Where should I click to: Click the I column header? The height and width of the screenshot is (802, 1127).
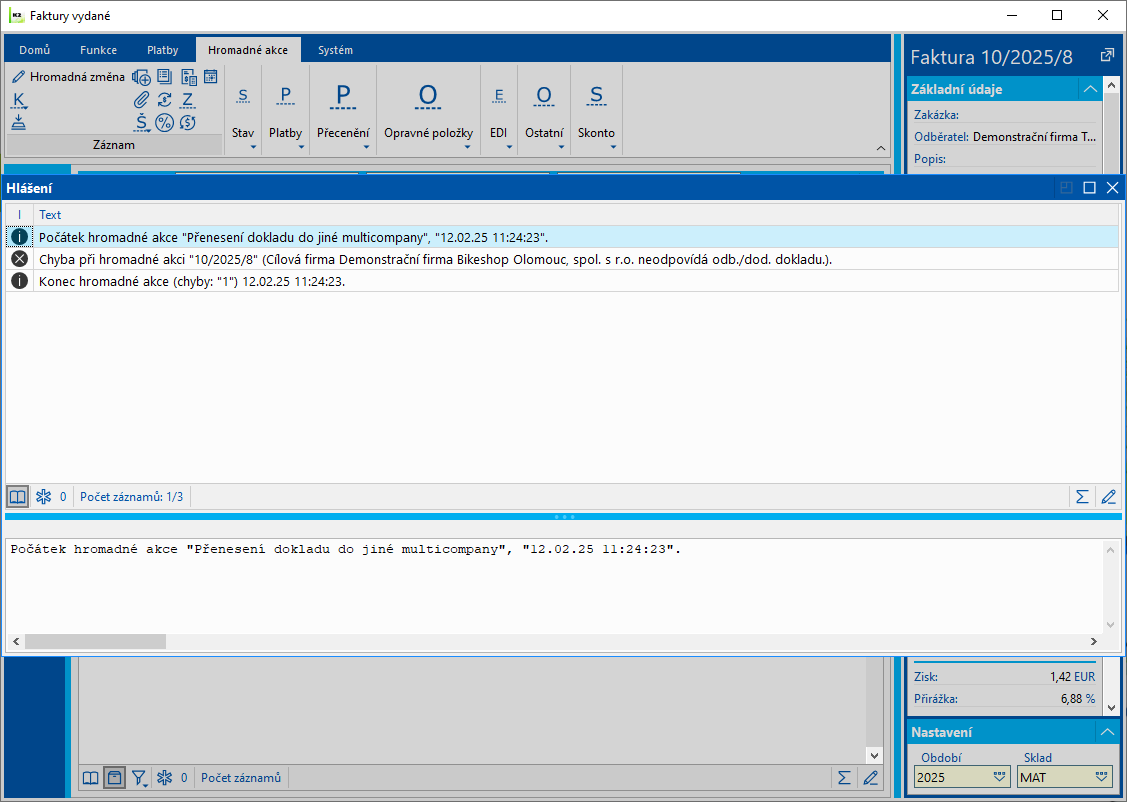tap(19, 215)
